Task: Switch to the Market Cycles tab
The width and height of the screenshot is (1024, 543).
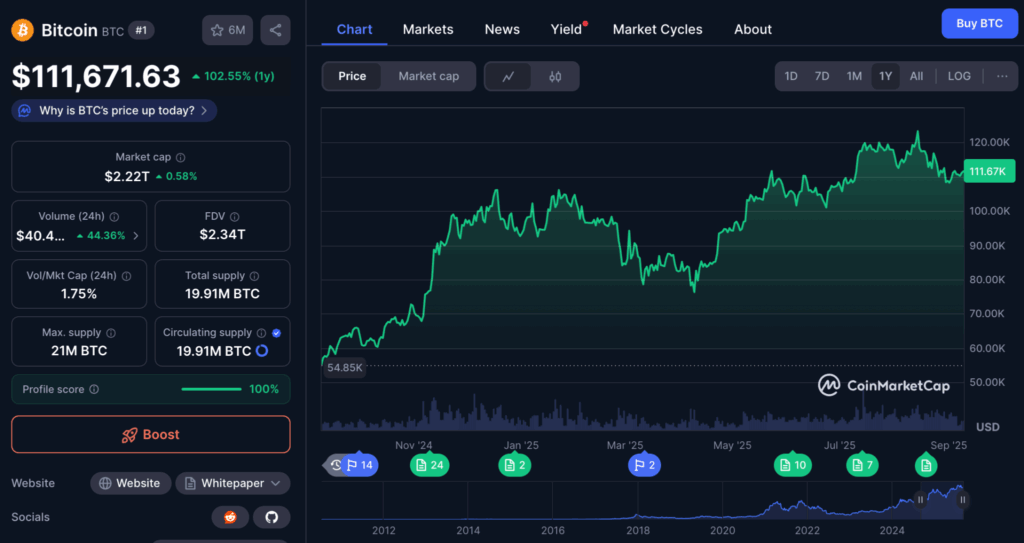Action: tap(657, 29)
